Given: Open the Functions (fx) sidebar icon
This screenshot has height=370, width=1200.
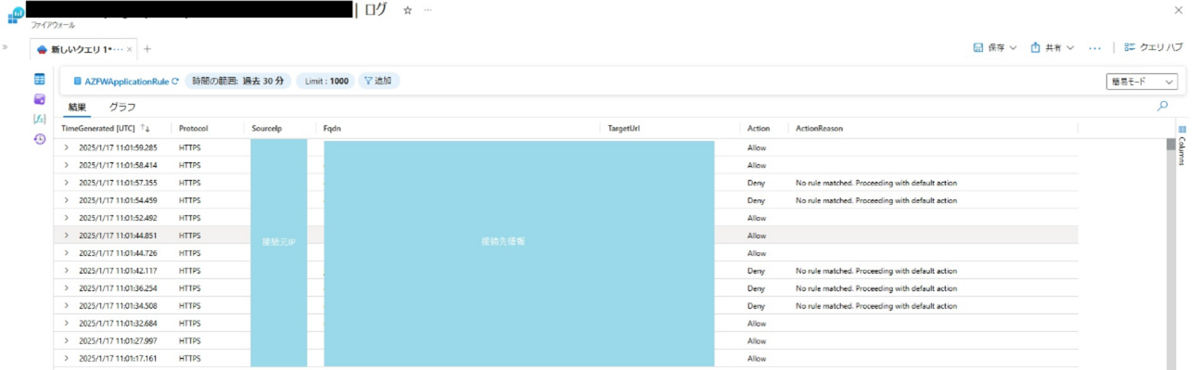Looking at the screenshot, I should (x=40, y=119).
